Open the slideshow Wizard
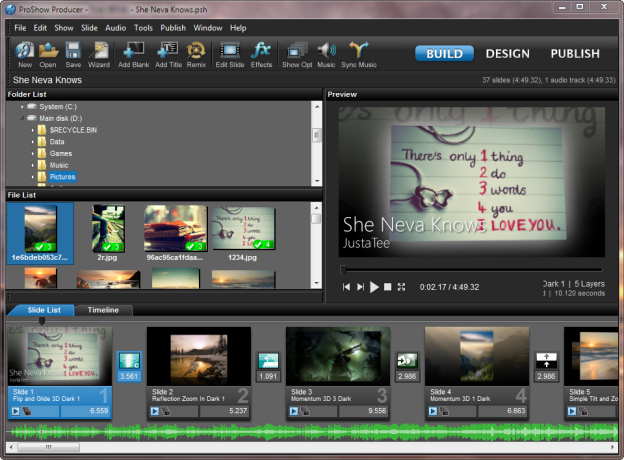 coord(98,52)
